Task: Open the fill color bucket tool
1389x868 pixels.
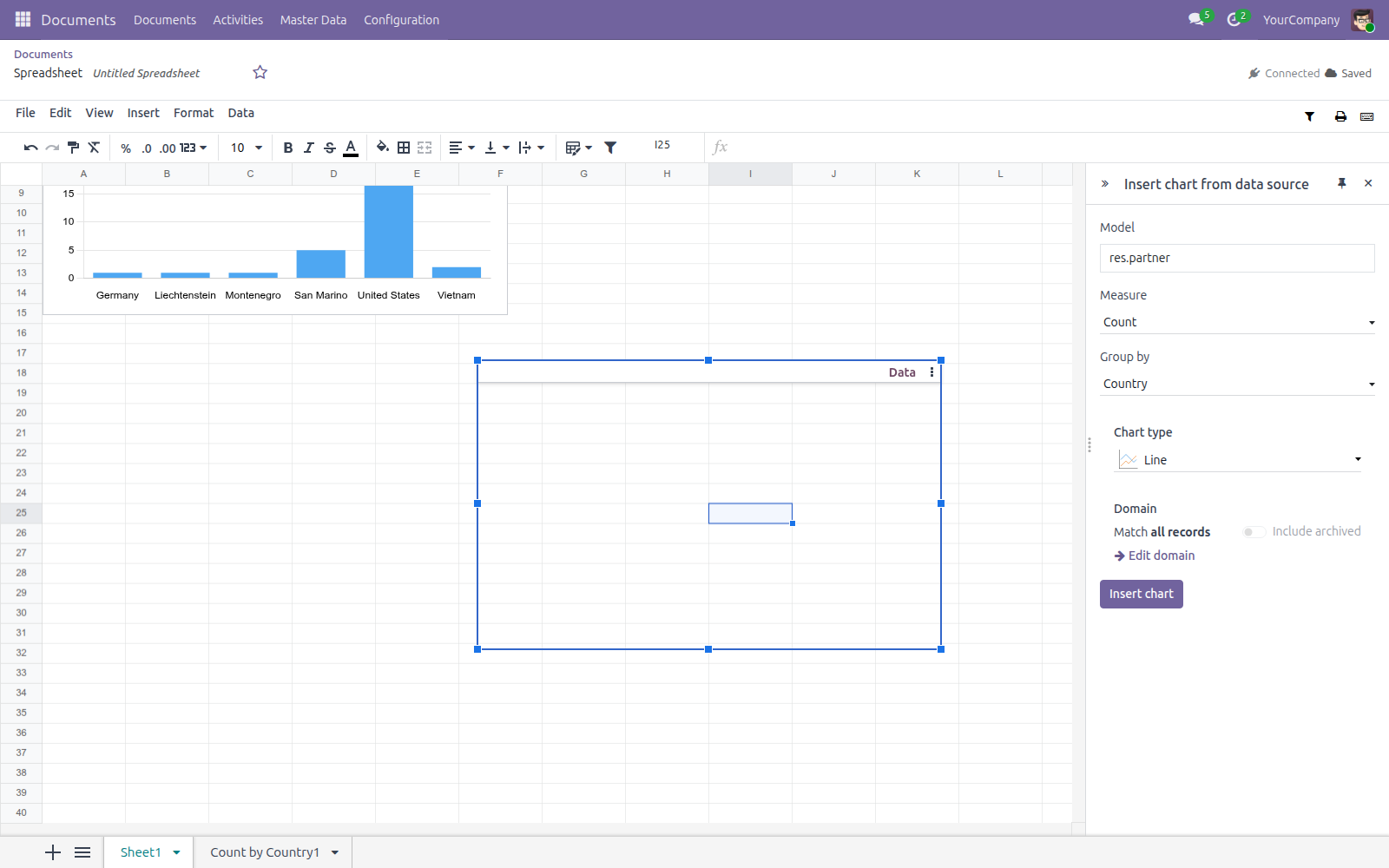Action: pyautogui.click(x=382, y=148)
